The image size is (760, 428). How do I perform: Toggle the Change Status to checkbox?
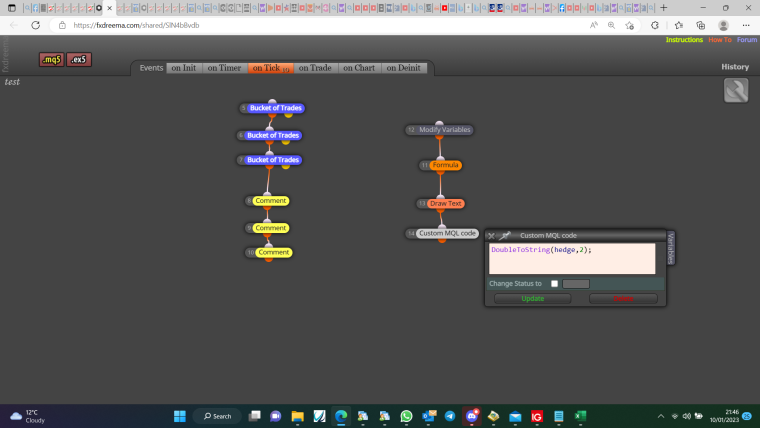coord(554,284)
